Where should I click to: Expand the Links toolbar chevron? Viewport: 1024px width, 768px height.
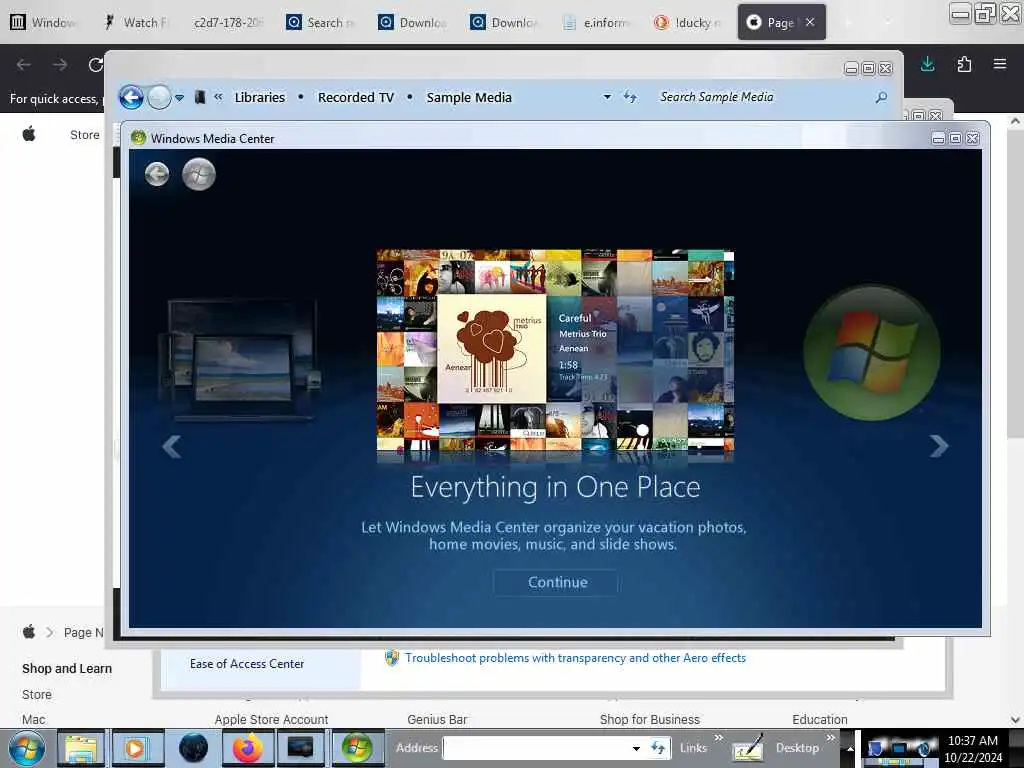click(719, 737)
